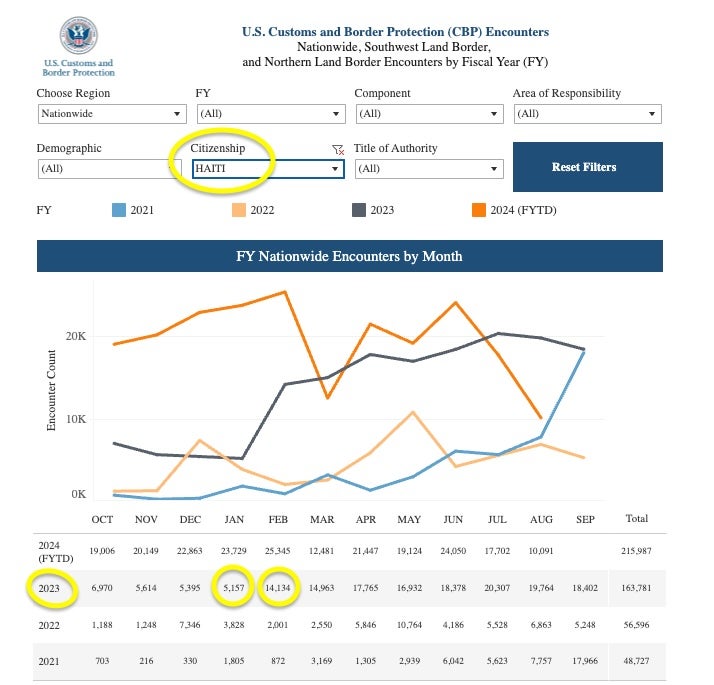Click the blue 2021 legend swatch

[x=118, y=210]
